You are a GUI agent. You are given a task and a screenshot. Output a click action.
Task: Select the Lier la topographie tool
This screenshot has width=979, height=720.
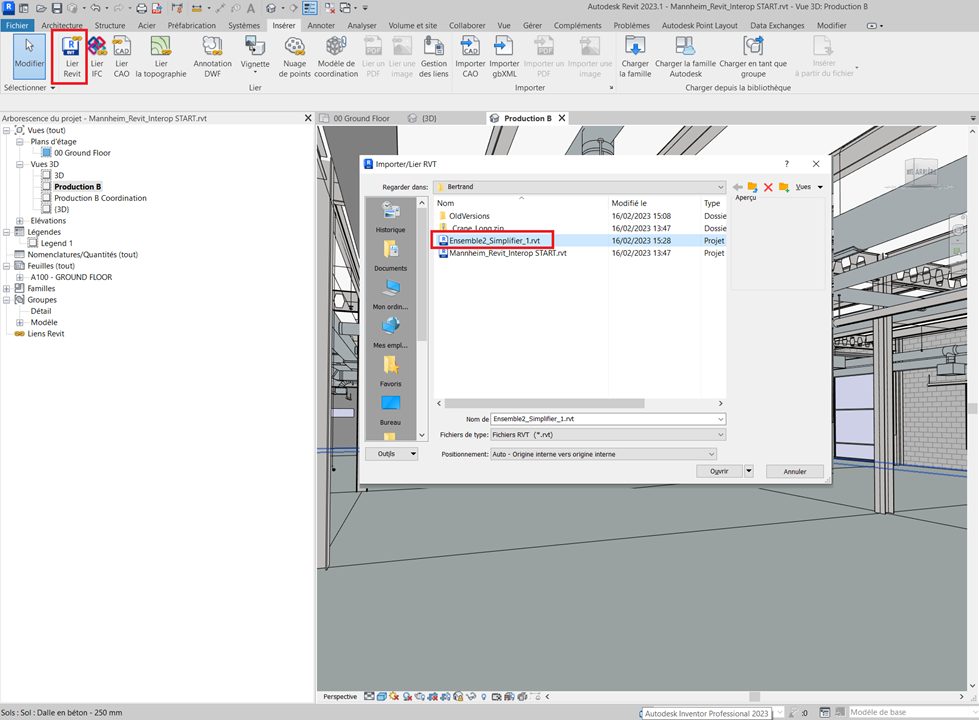[160, 57]
